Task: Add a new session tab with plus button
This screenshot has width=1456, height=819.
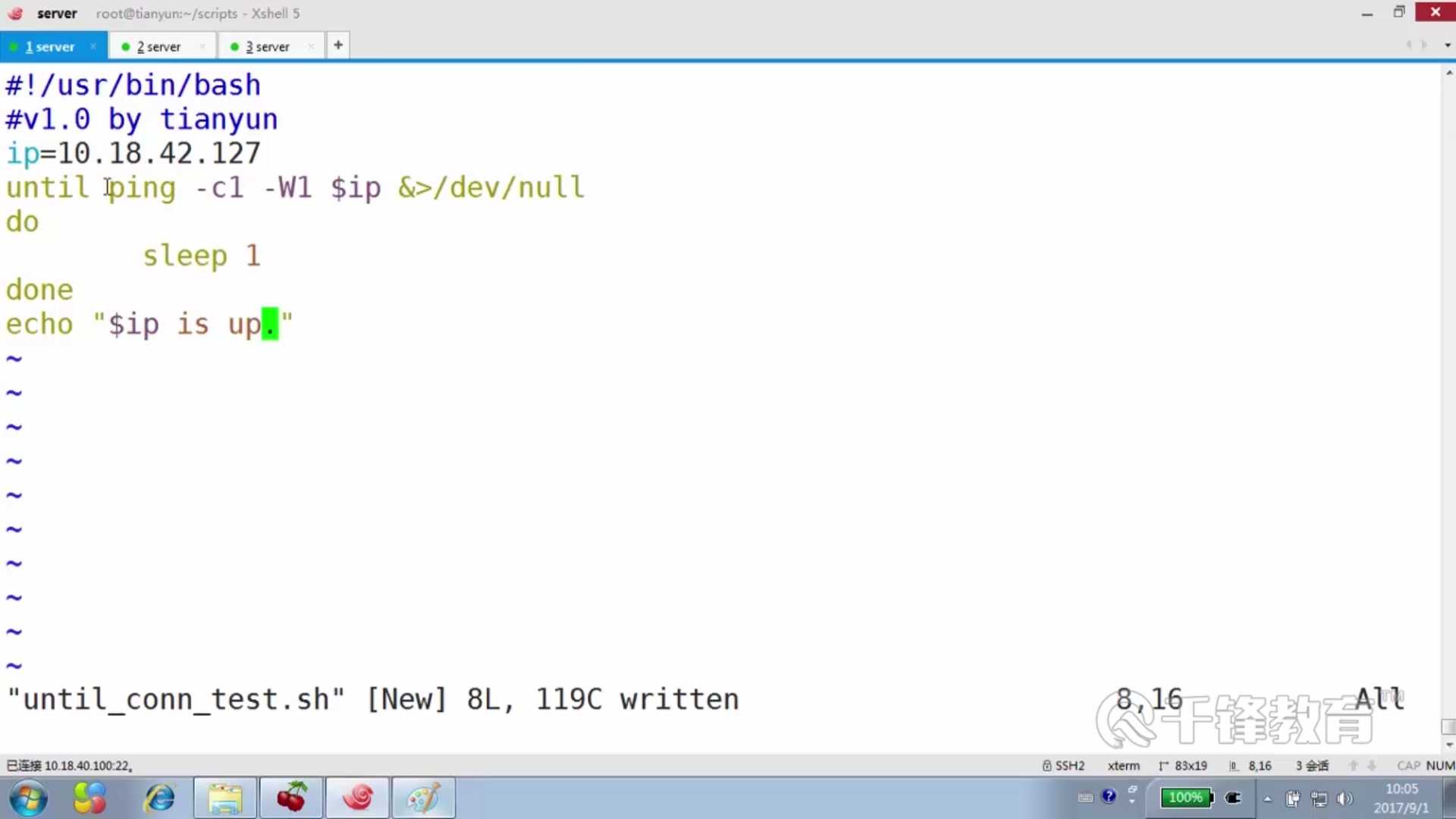Action: [338, 45]
